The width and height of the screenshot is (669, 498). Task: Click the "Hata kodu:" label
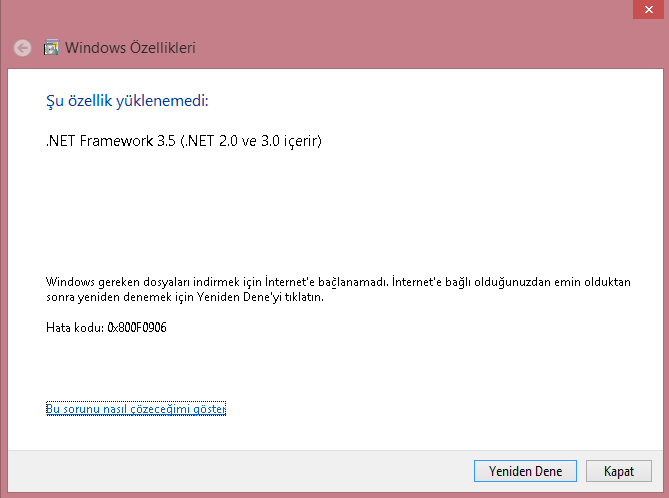coord(75,328)
